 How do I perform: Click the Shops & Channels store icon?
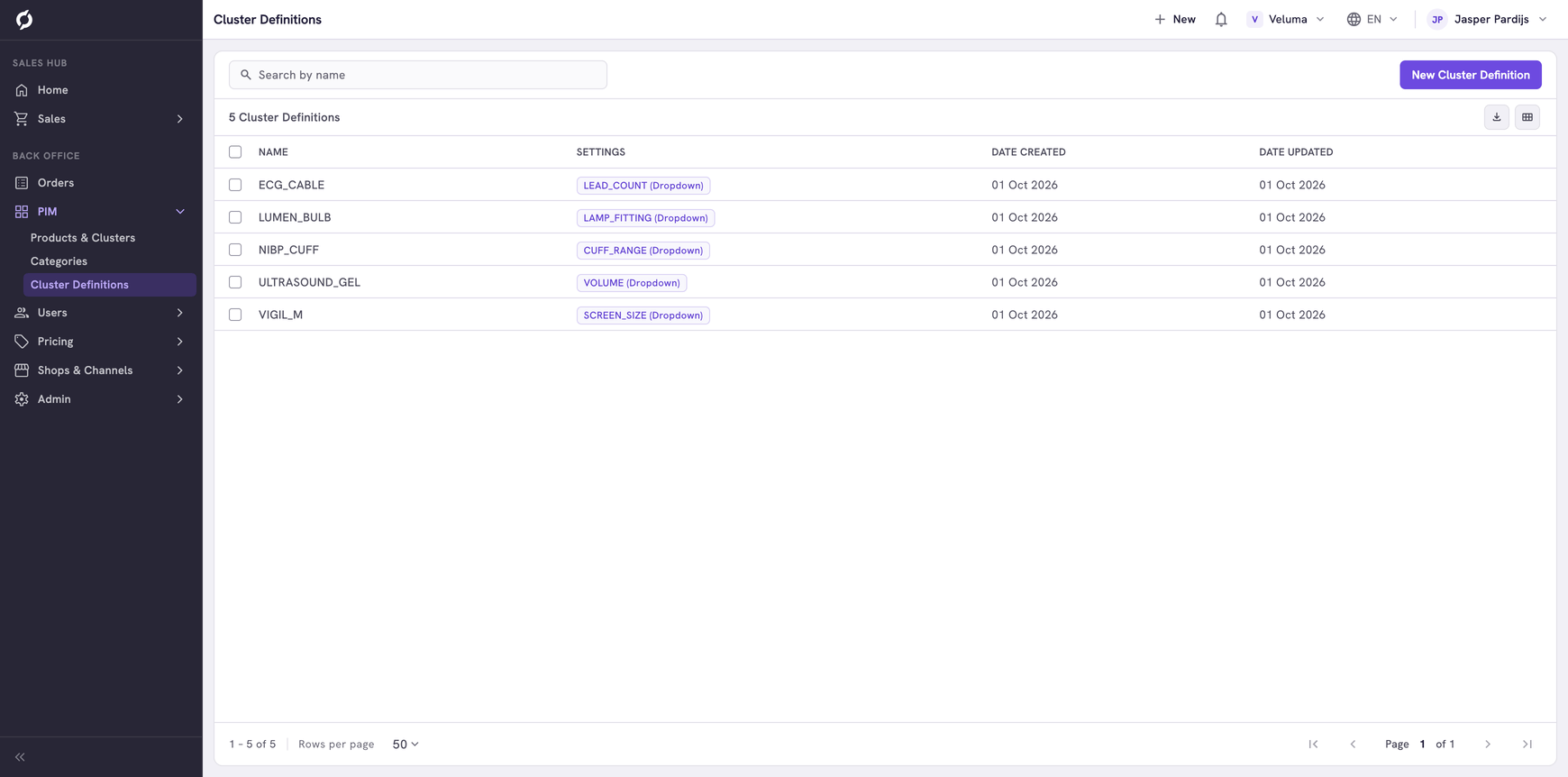pyautogui.click(x=22, y=370)
